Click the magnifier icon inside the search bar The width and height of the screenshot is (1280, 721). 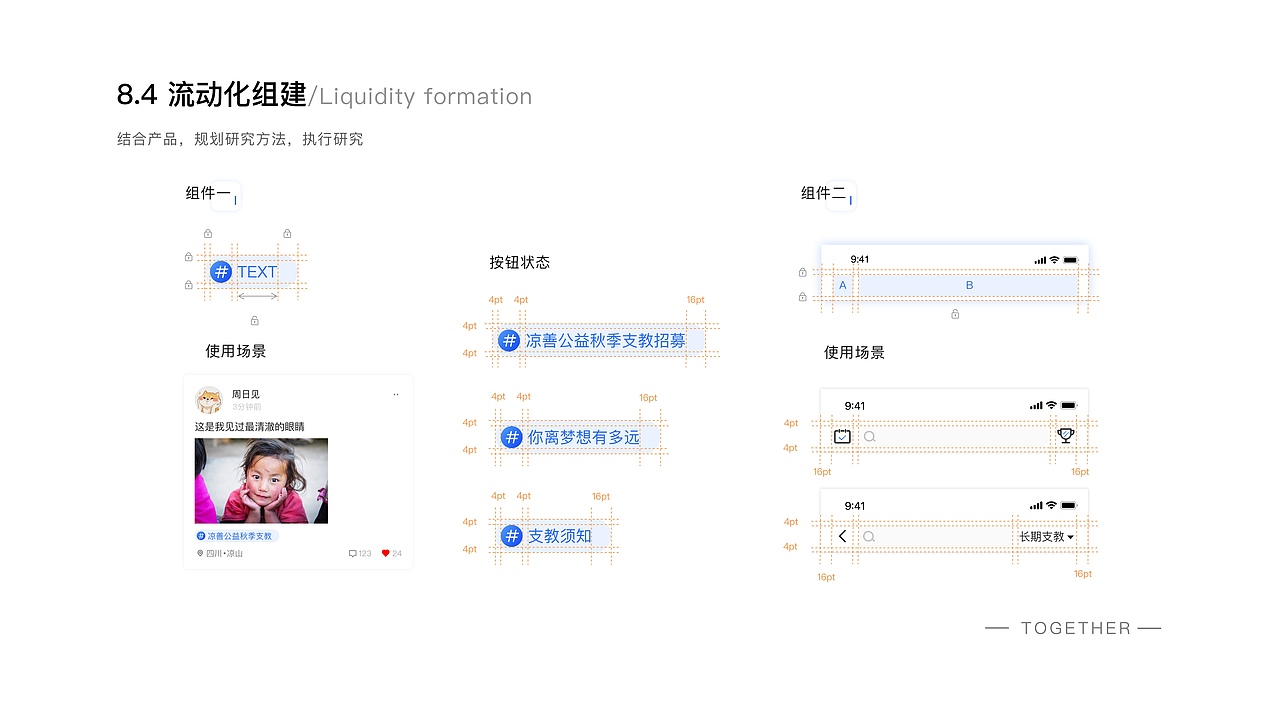(x=869, y=437)
